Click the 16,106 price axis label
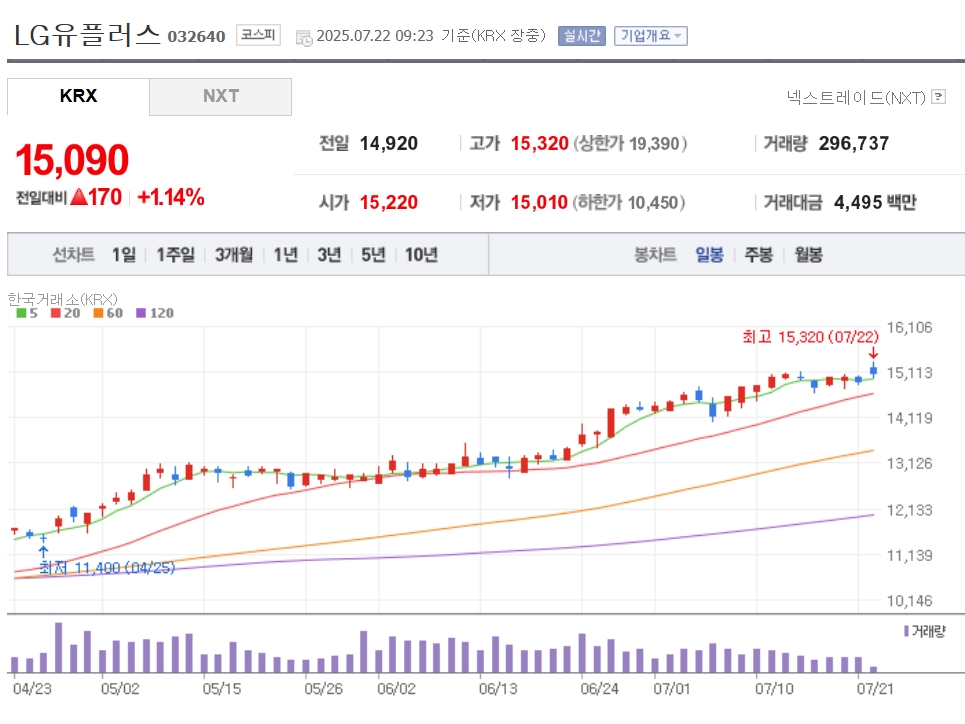Viewport: 965px width, 724px height. point(909,328)
